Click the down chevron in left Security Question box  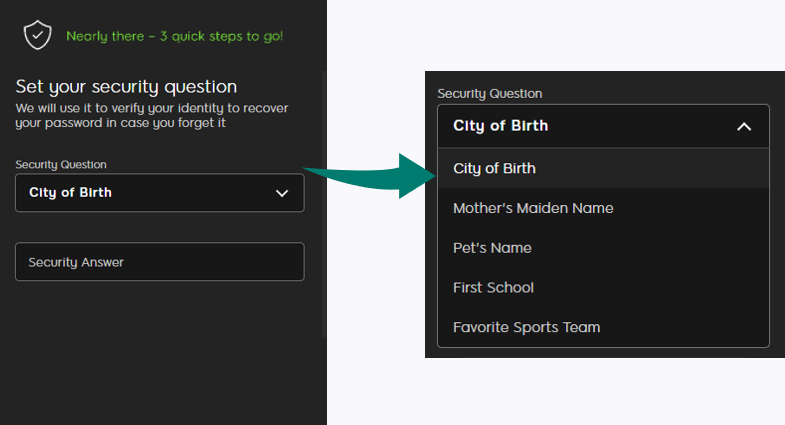[282, 193]
